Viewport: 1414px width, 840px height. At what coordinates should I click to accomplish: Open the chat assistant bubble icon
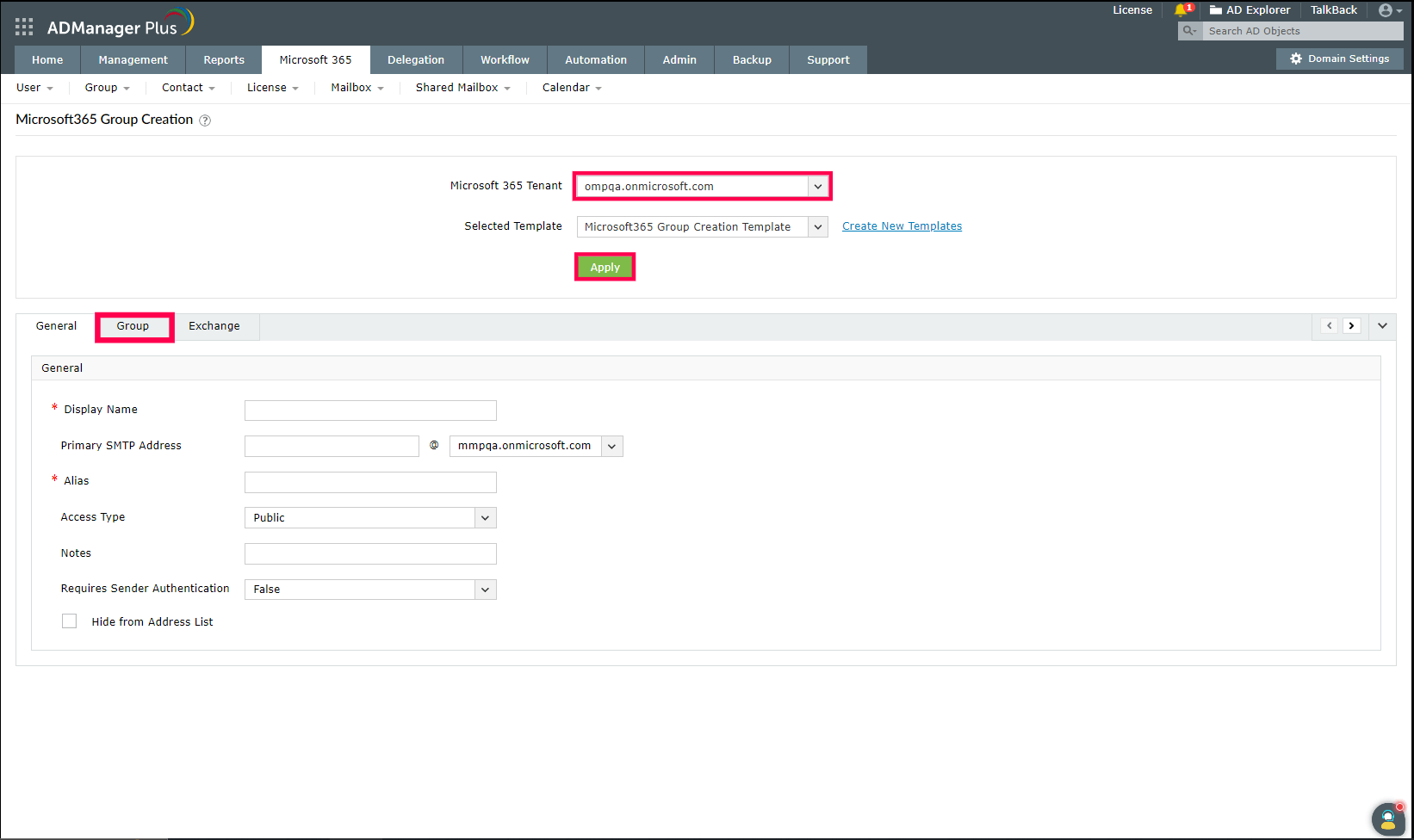[1388, 818]
